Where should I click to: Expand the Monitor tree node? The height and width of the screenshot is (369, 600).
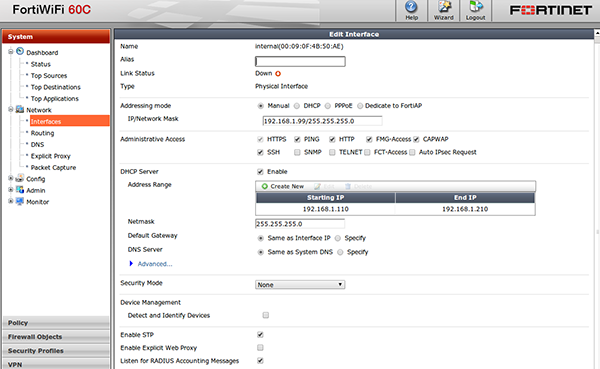coord(11,201)
